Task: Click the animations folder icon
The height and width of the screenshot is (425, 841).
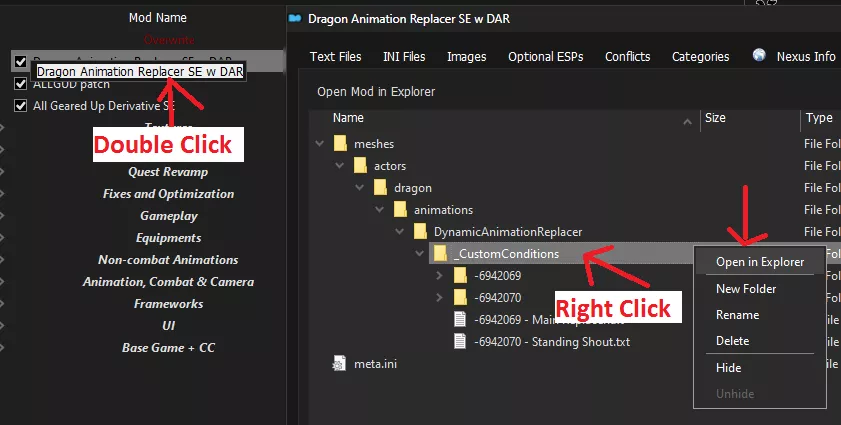Action: [400, 210]
